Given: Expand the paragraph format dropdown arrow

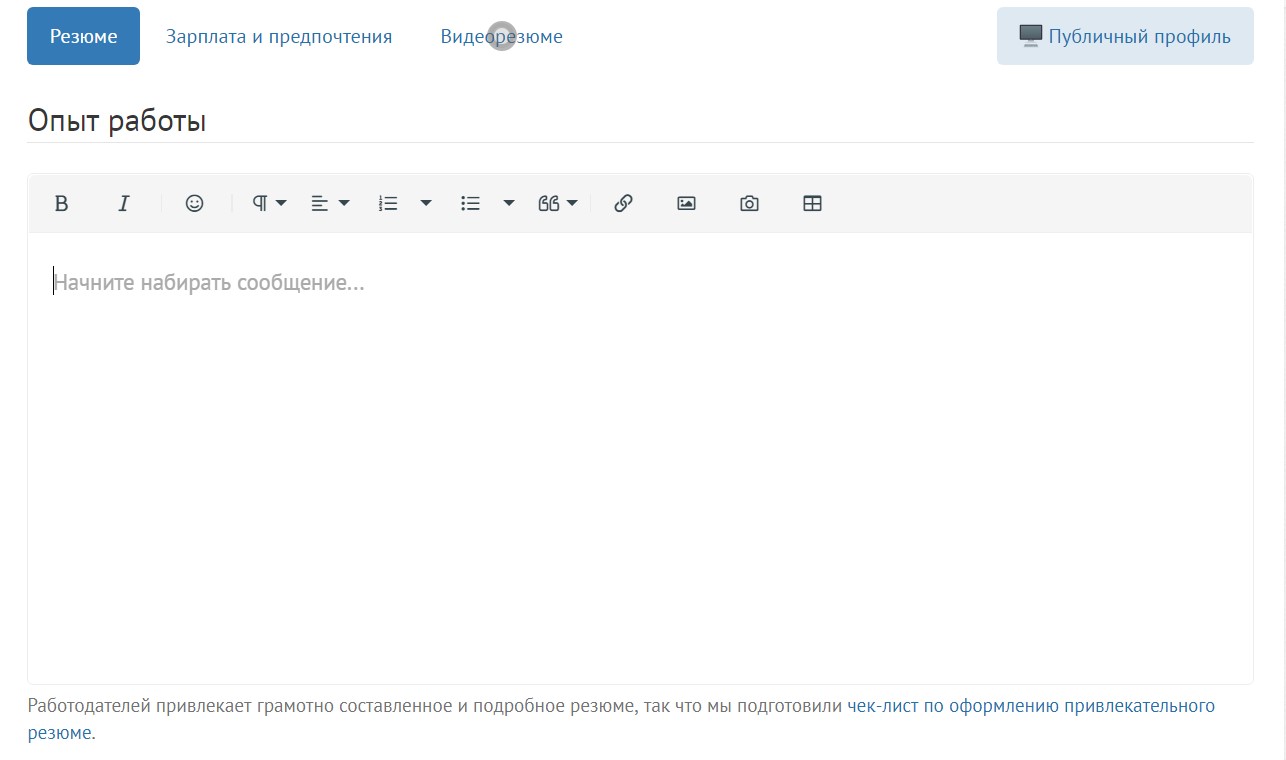Looking at the screenshot, I should pyautogui.click(x=281, y=203).
